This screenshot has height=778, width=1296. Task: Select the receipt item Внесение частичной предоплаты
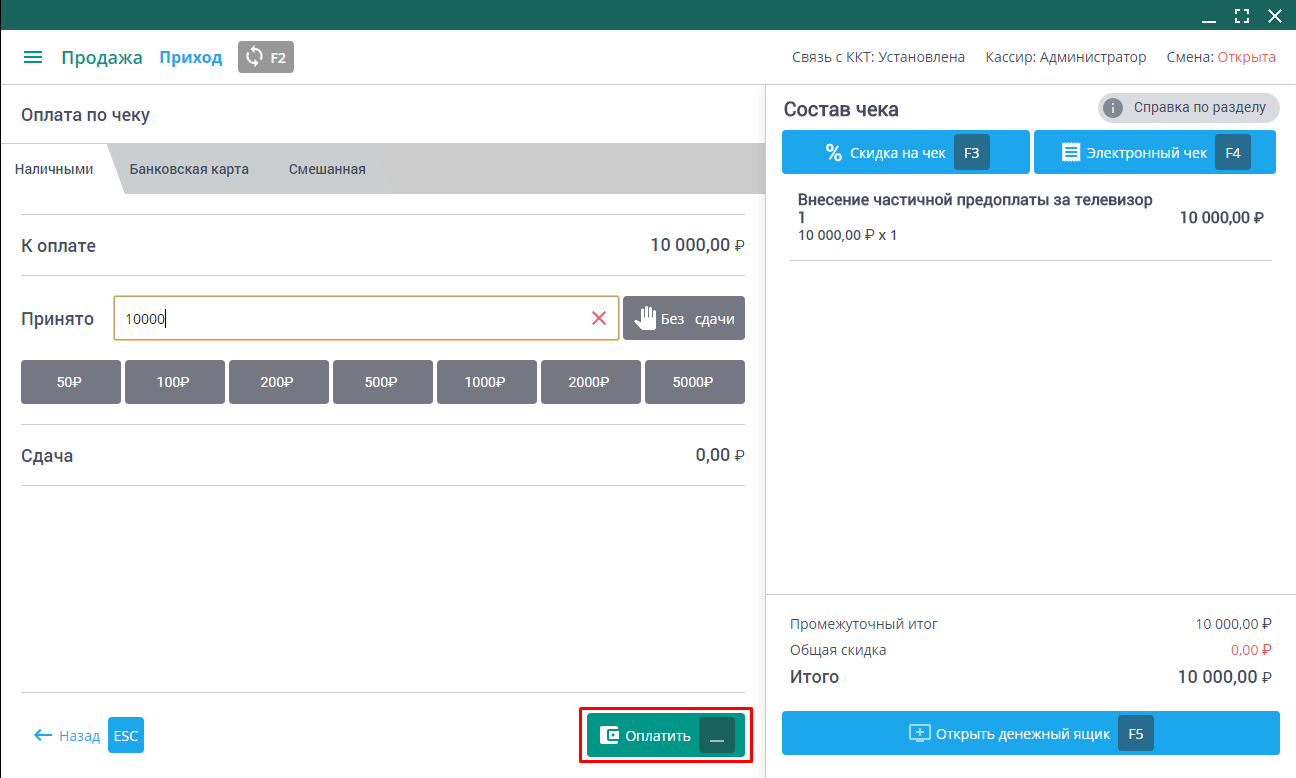point(1031,217)
